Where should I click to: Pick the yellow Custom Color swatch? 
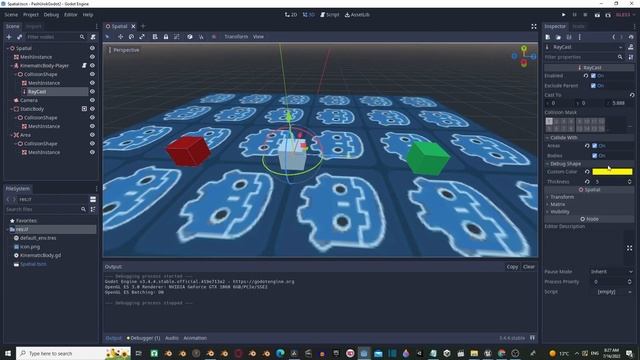(x=612, y=172)
